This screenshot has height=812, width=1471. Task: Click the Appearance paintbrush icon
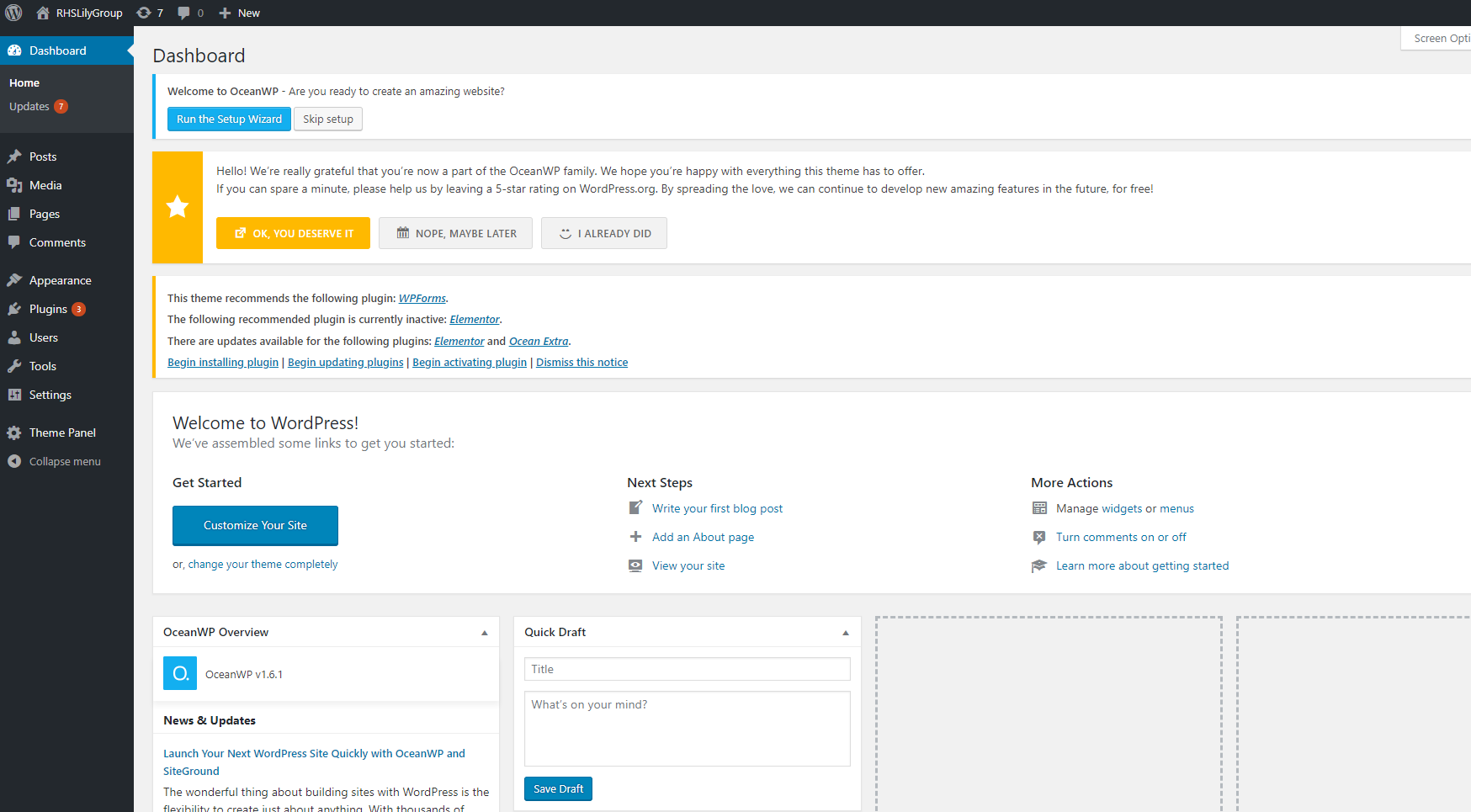tap(14, 280)
